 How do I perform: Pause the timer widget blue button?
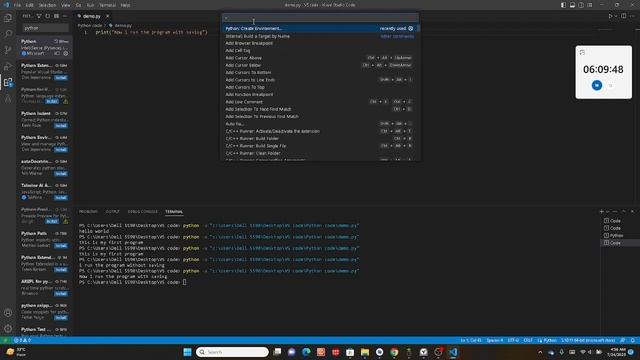(597, 85)
